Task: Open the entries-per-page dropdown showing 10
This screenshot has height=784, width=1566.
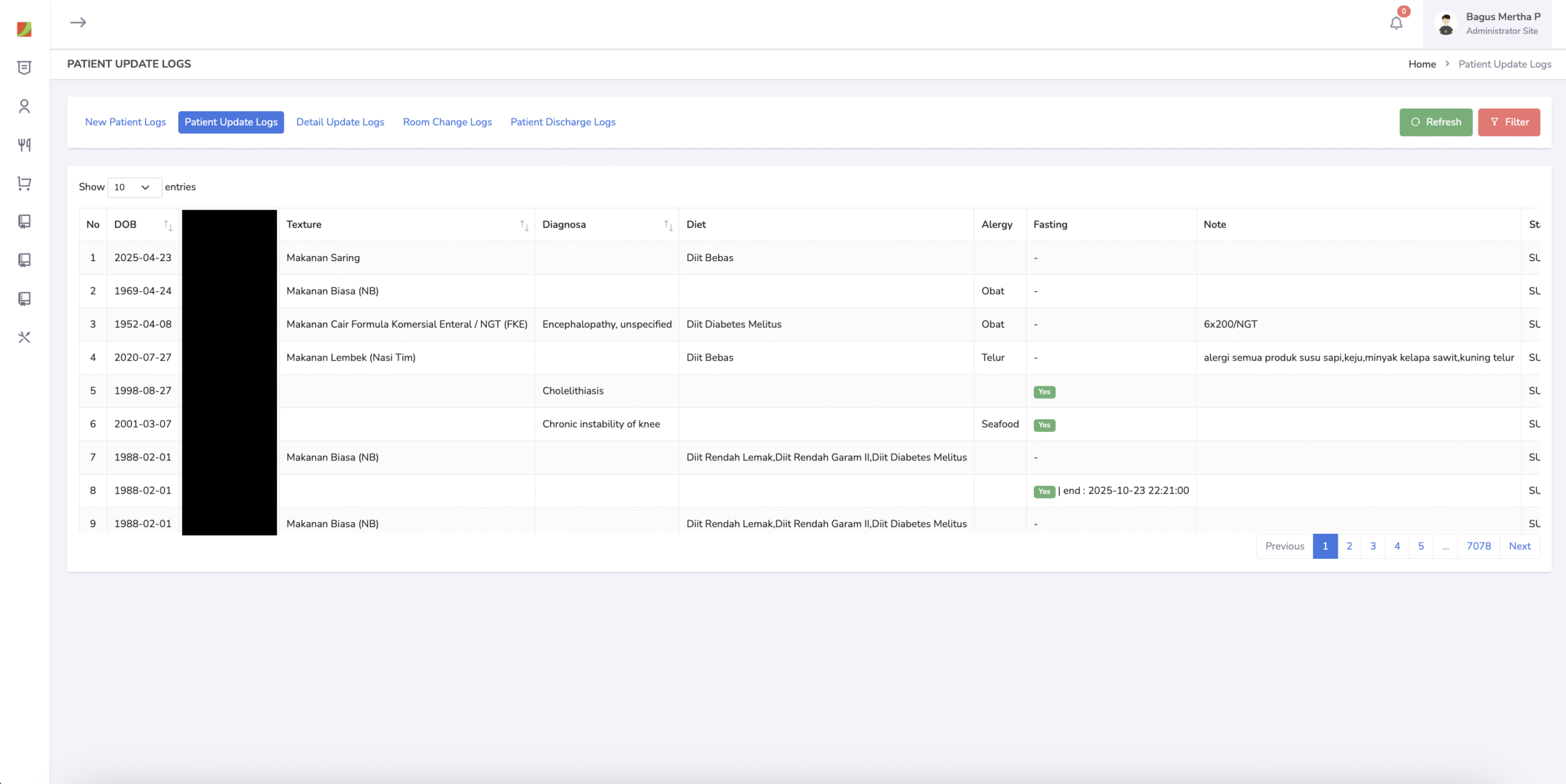Action: tap(135, 187)
